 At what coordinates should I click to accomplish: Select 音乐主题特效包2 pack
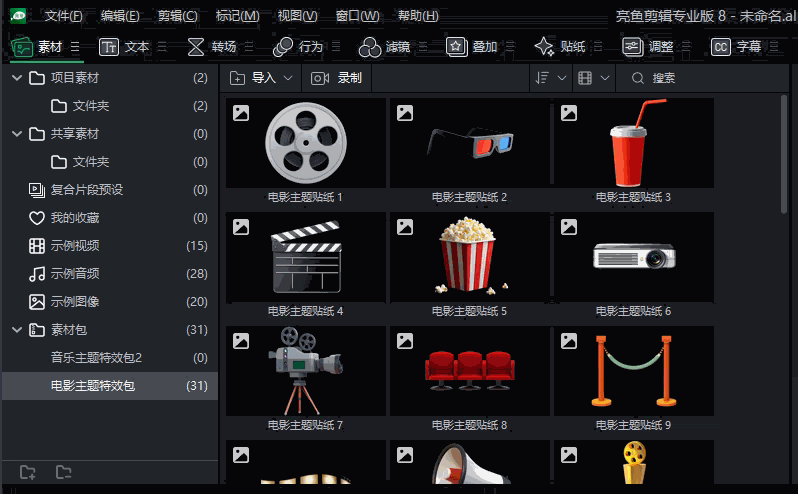pos(110,358)
